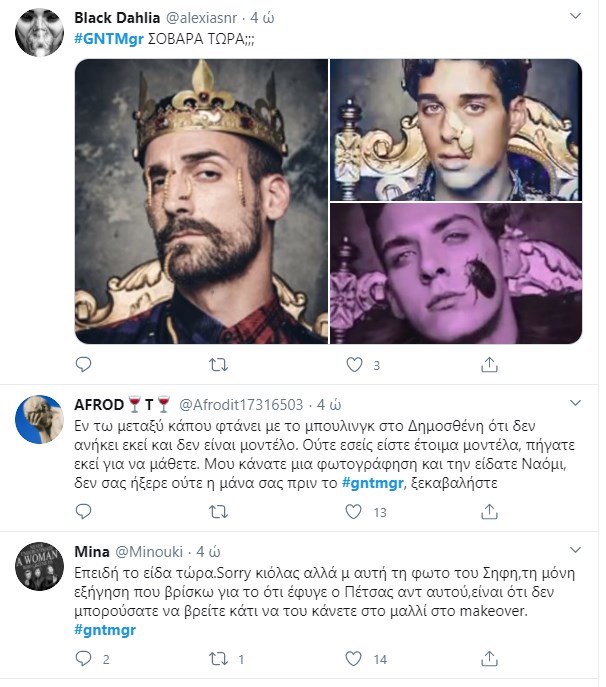Reply to Black Dahlia's tweet

(84, 366)
